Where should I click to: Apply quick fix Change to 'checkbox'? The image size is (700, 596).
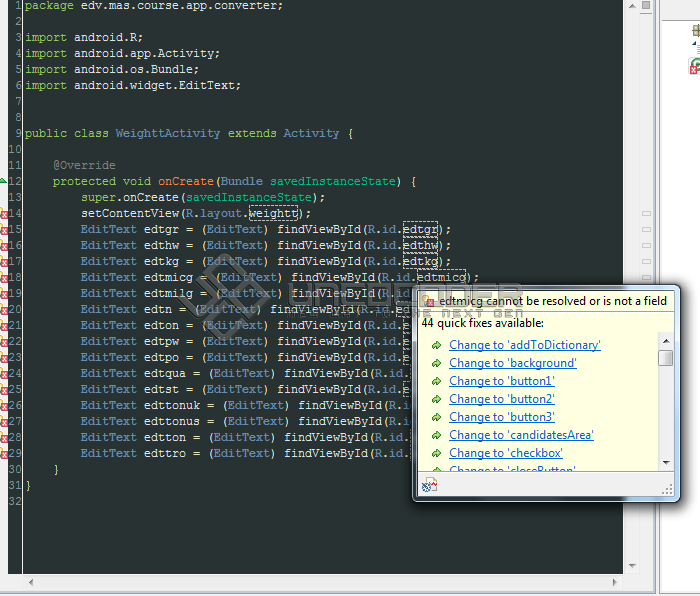click(x=505, y=453)
